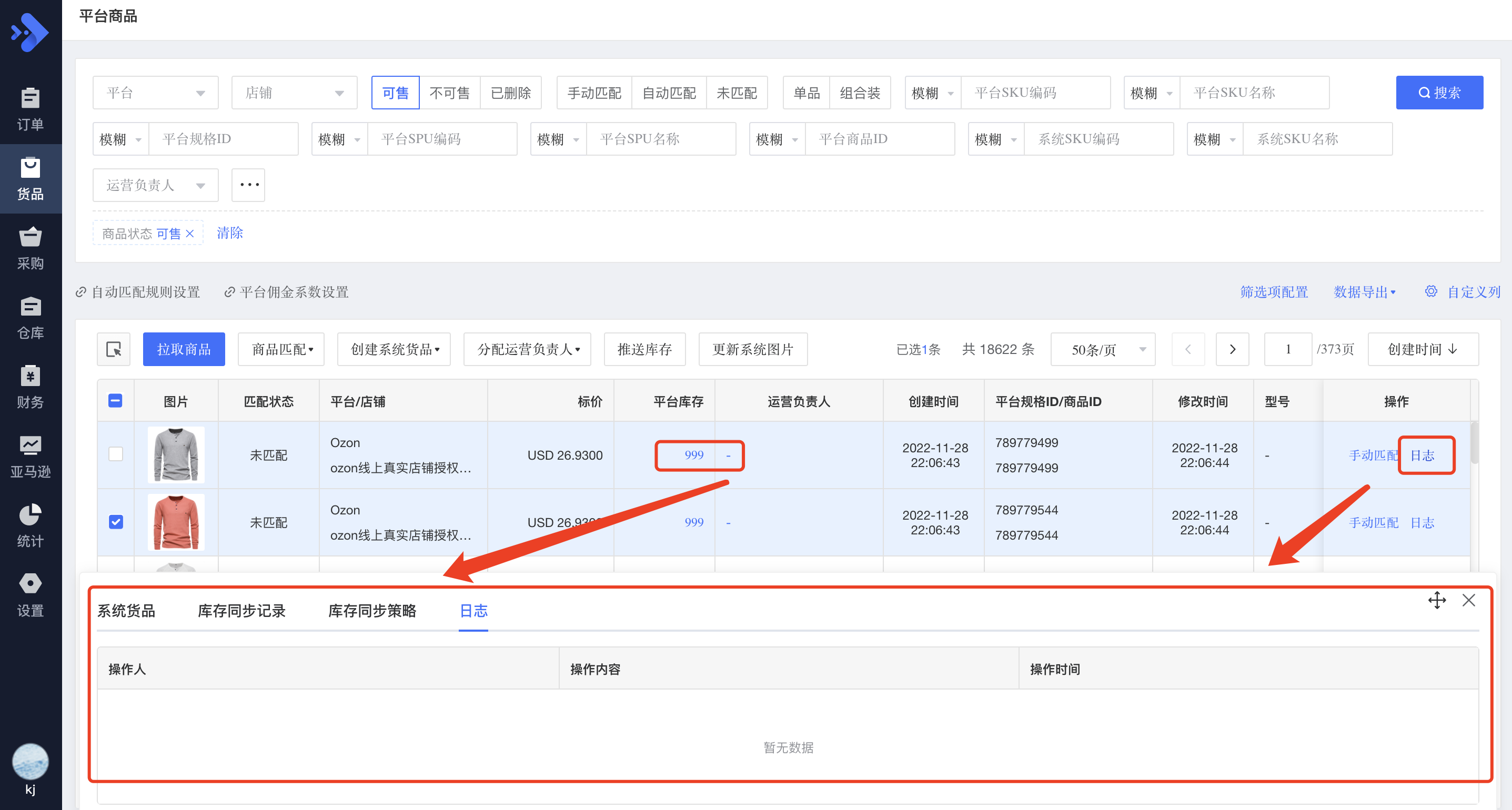Remove the 商品状态 可售 filter tag
Image resolution: width=1512 pixels, height=810 pixels.
coord(189,234)
